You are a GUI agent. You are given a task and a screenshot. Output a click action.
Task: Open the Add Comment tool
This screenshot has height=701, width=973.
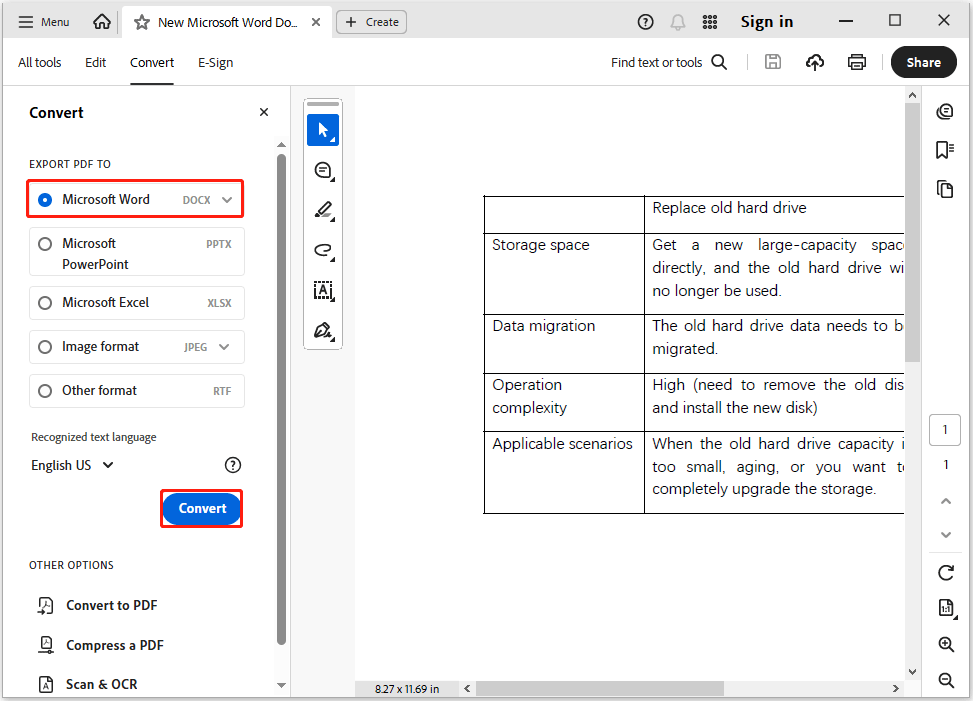(x=322, y=170)
